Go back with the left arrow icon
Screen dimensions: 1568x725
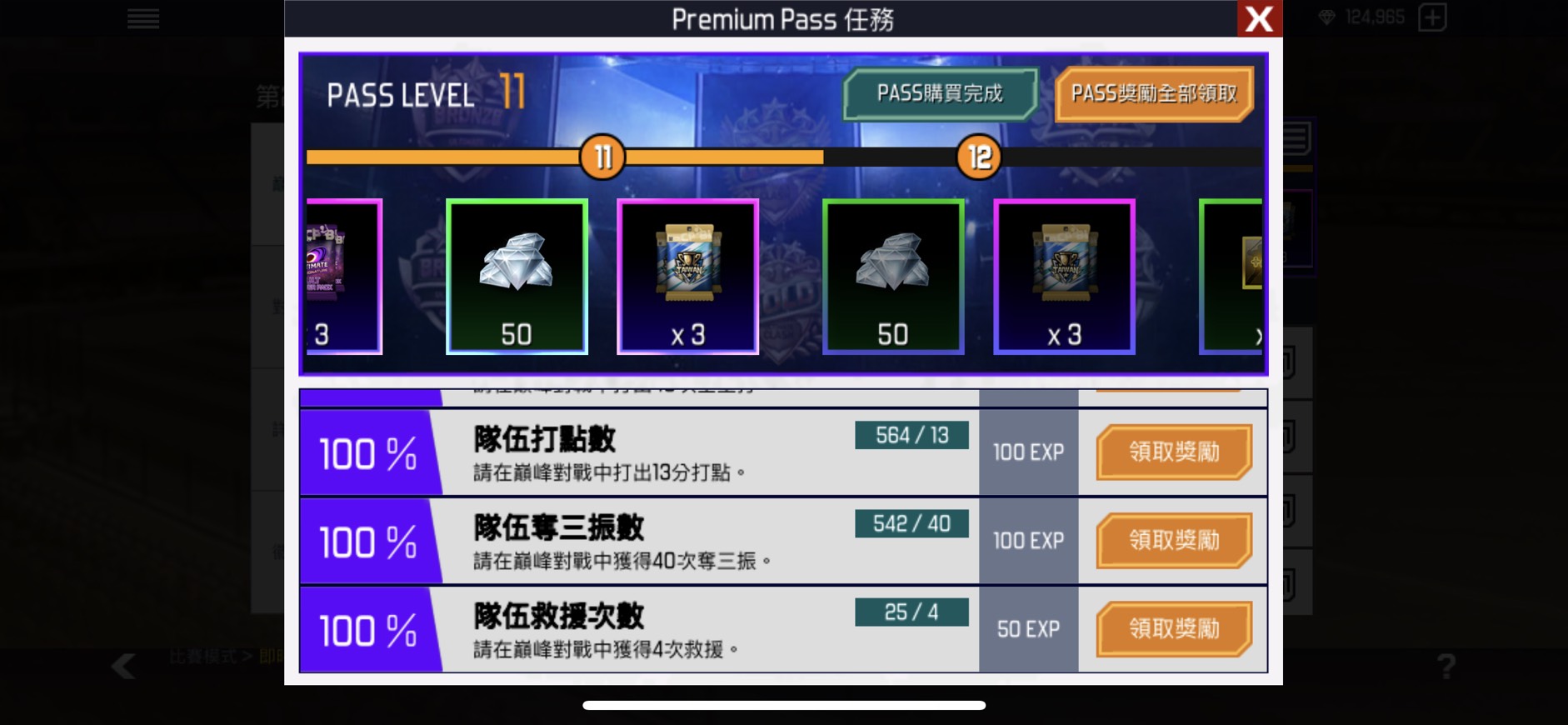coord(124,665)
